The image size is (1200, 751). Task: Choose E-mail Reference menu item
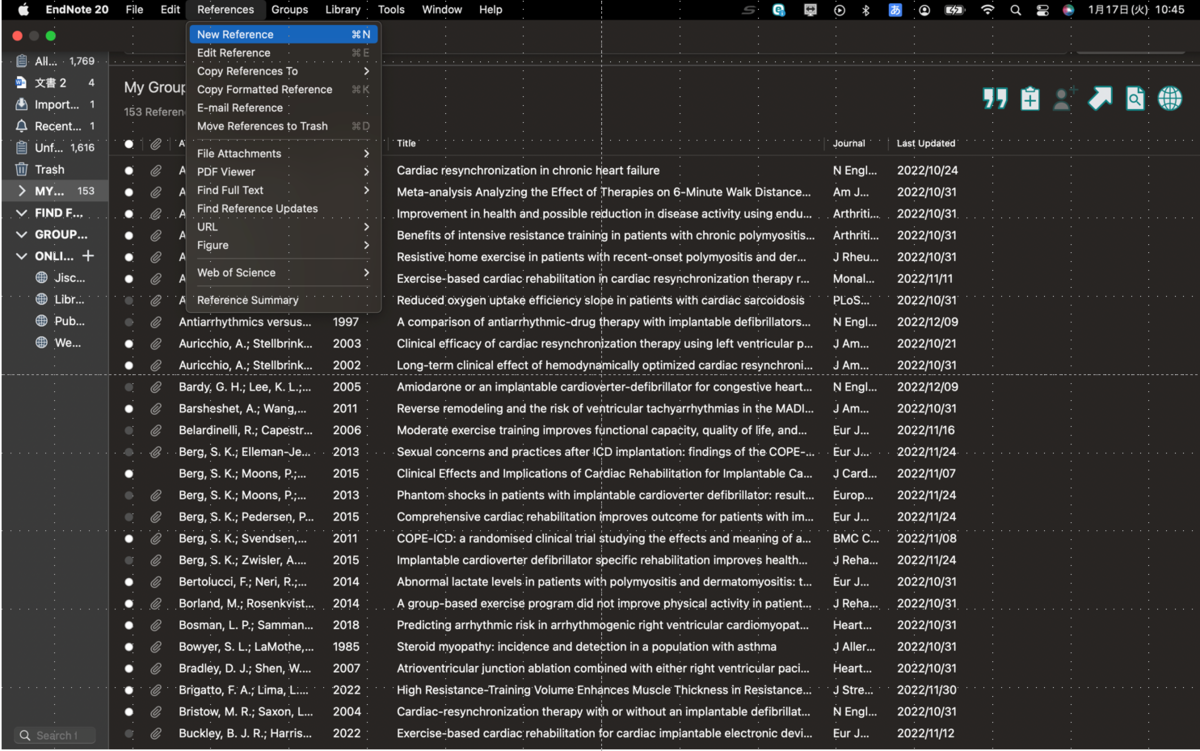coord(284,108)
